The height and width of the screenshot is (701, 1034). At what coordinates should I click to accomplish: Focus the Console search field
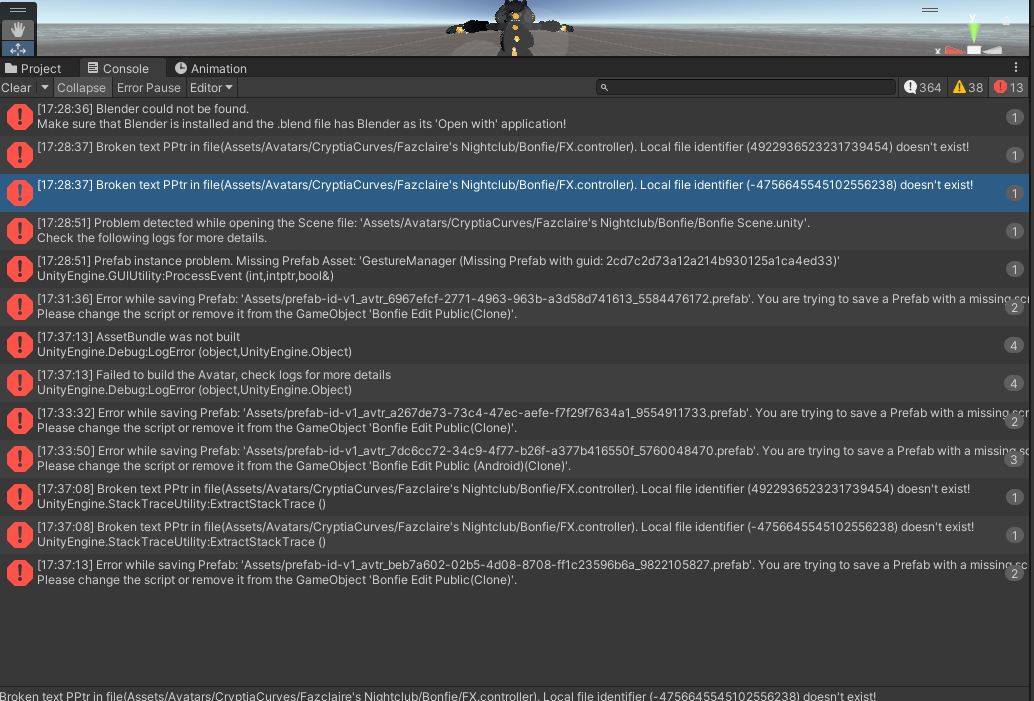746,88
